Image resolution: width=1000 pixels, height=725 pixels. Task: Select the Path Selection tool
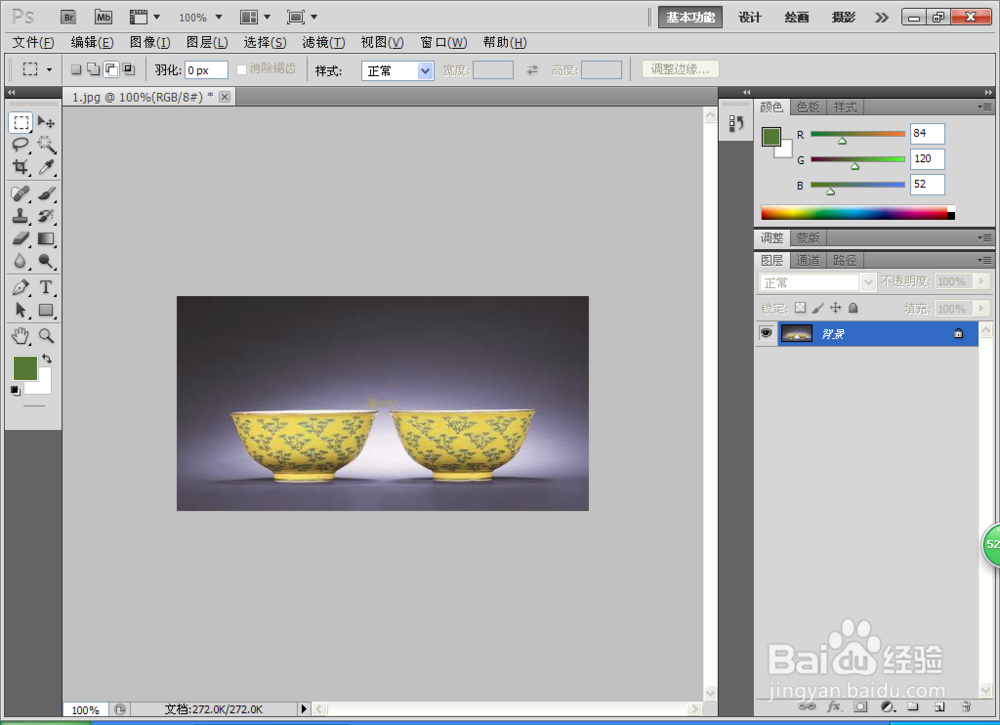coord(21,310)
